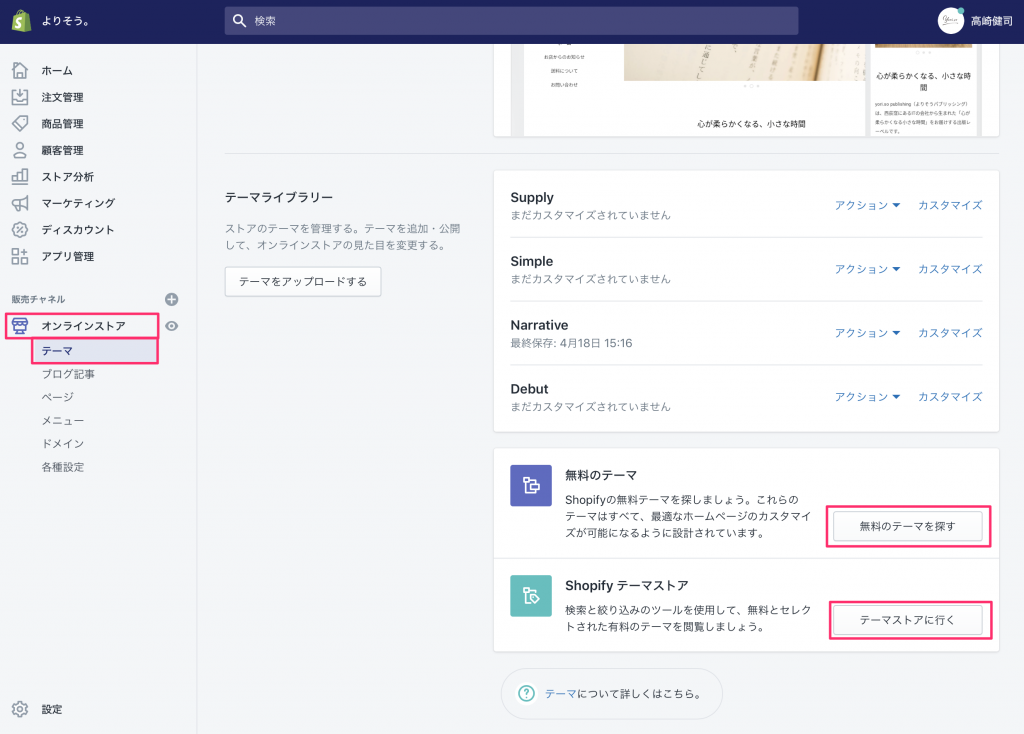Click the マーケティング megaphone icon

(20, 203)
